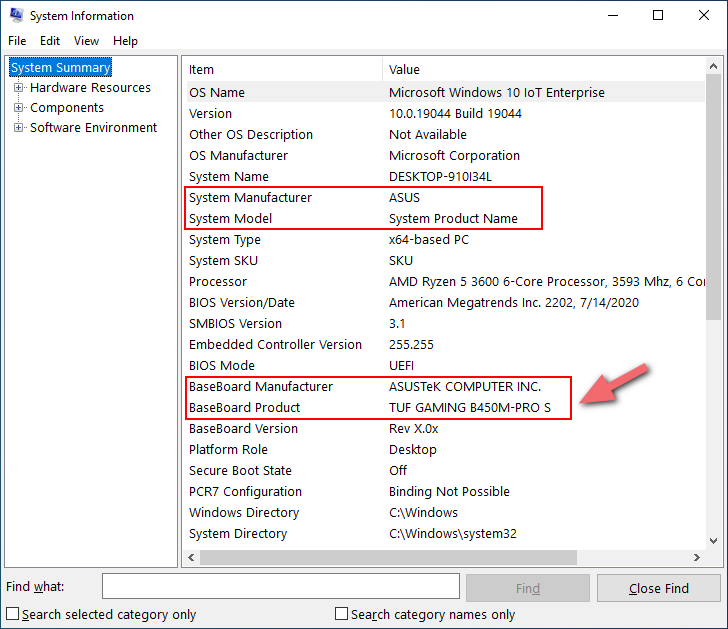Select the System Name row

[446, 176]
